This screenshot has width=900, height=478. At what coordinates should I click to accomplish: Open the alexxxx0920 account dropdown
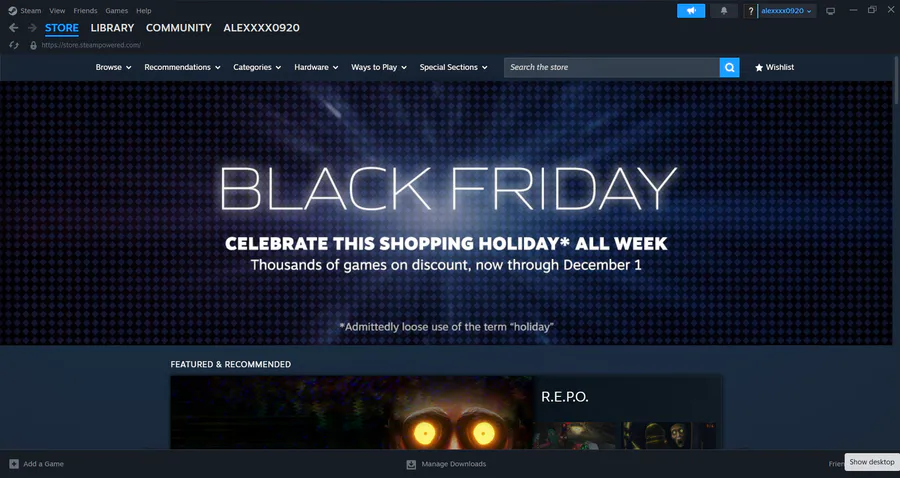pos(787,11)
